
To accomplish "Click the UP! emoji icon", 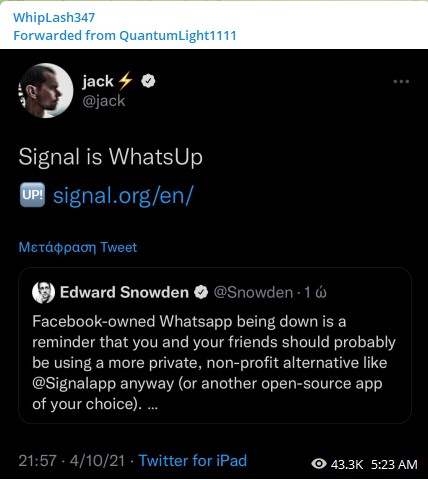I will [32, 195].
